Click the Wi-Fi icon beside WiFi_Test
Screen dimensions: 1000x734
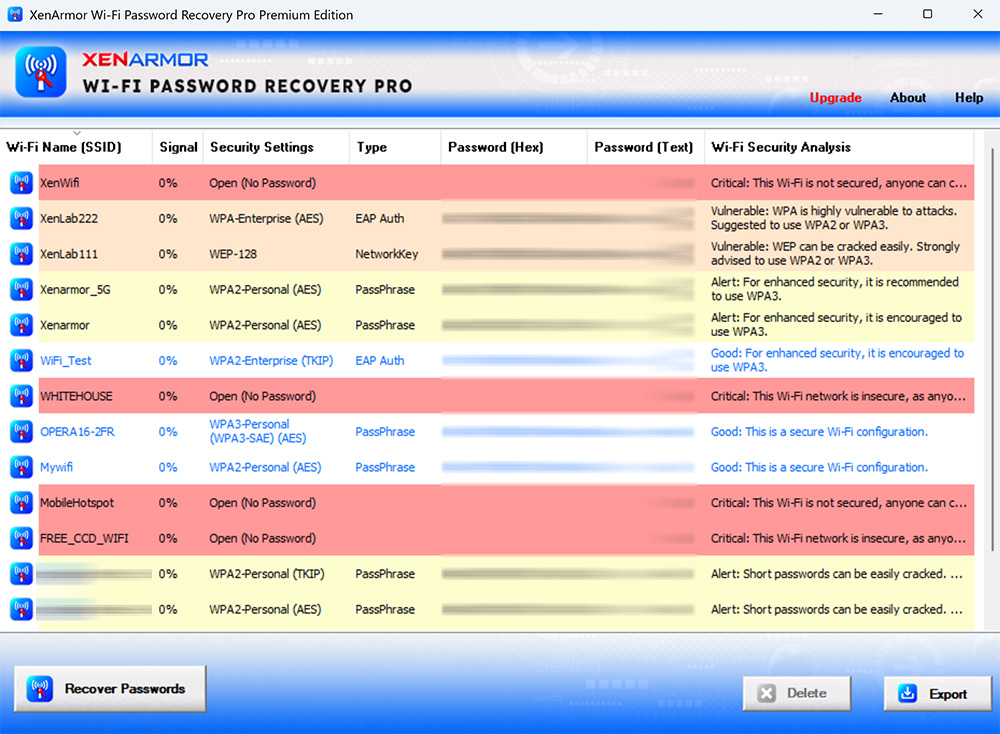click(x=22, y=361)
